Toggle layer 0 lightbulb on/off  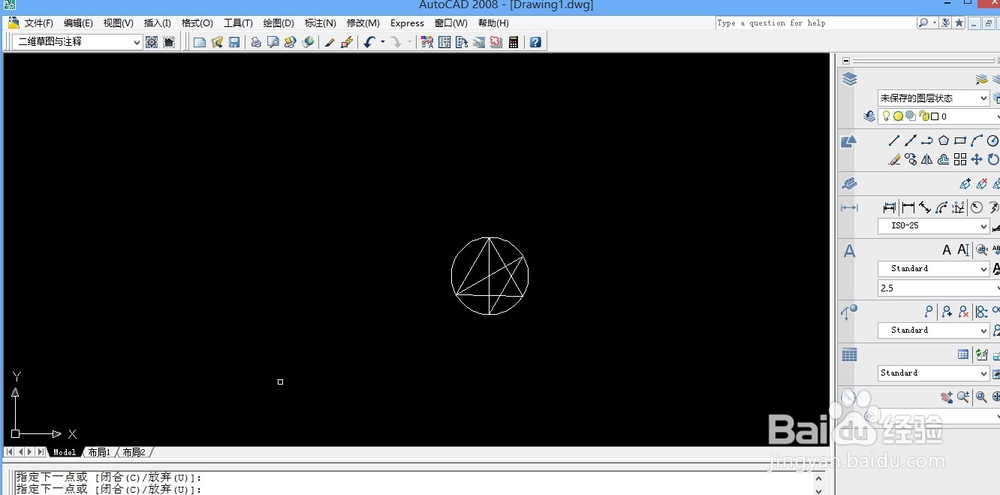tap(888, 117)
